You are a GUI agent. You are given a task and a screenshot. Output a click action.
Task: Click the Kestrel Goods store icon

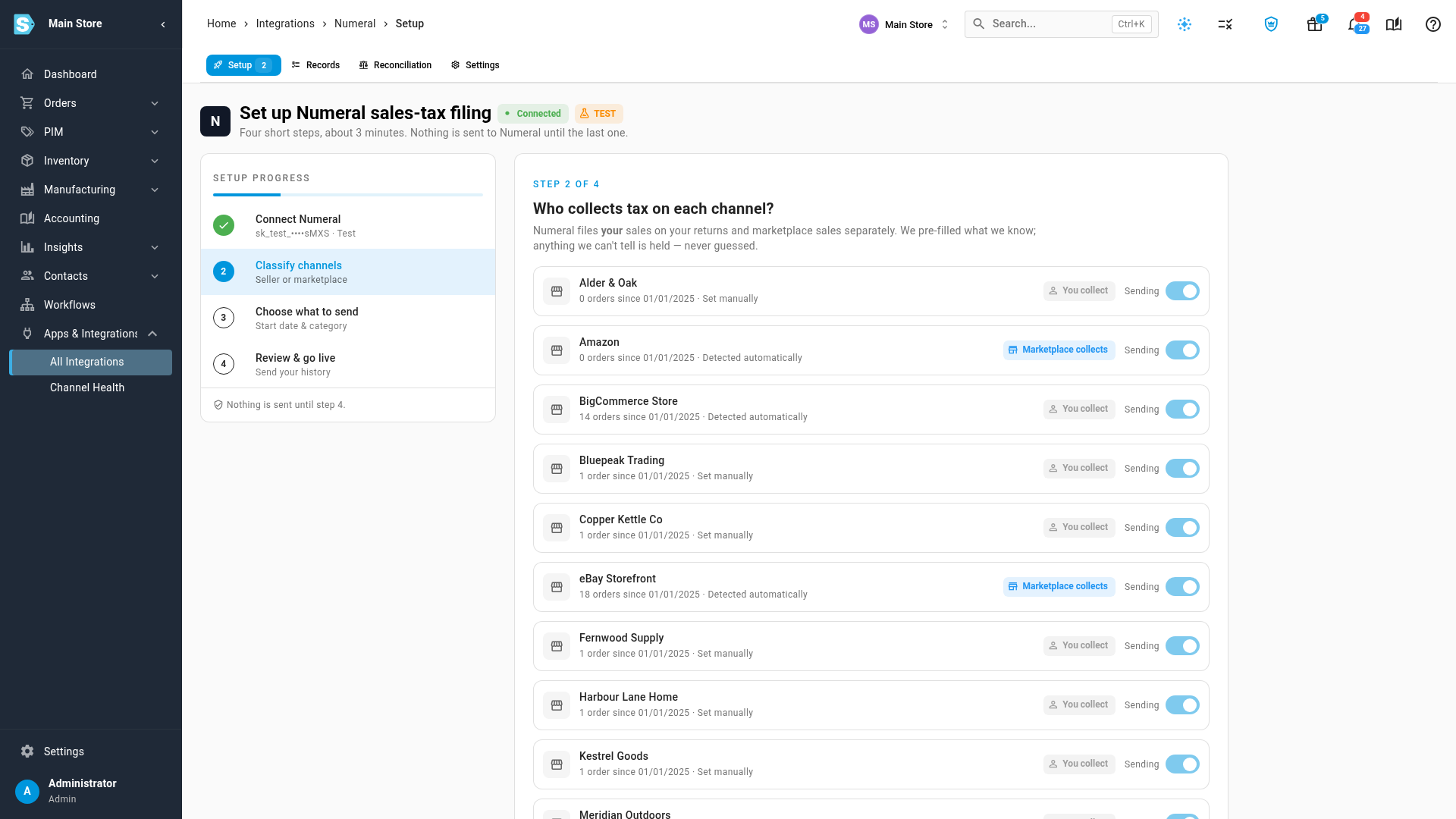coord(557,764)
